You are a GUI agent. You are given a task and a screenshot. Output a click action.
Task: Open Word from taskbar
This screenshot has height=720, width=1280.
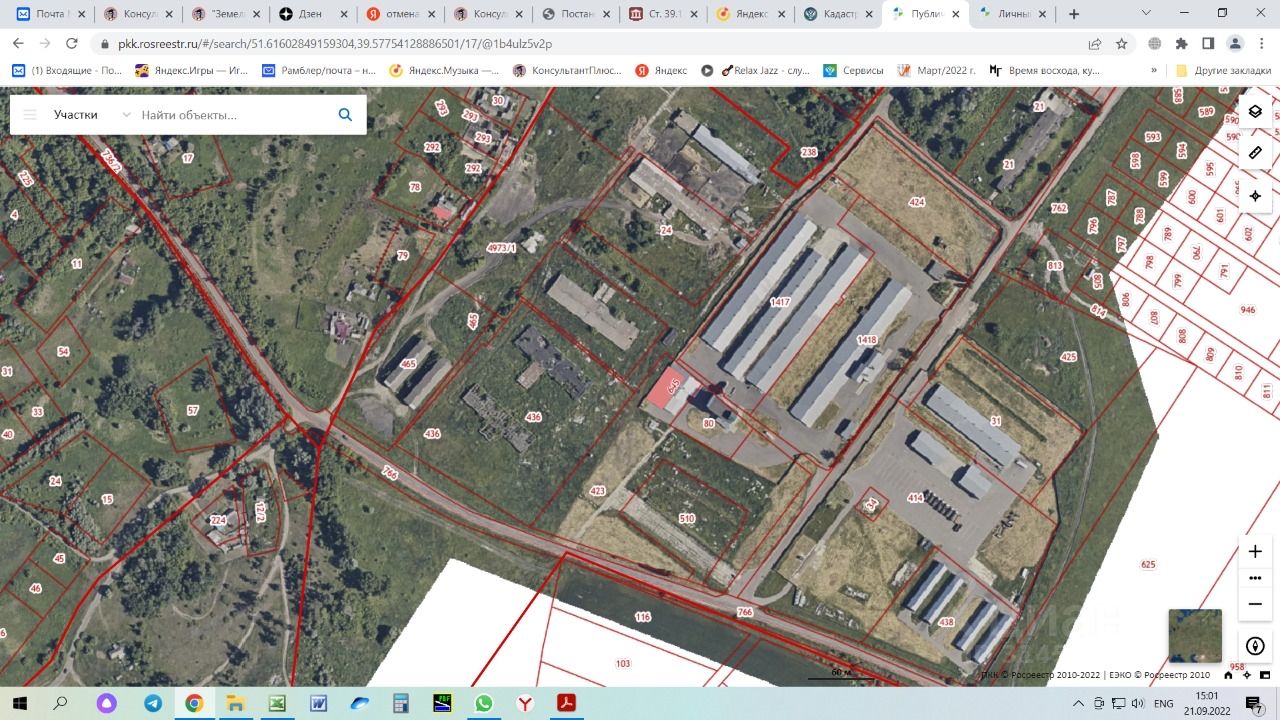coord(319,703)
